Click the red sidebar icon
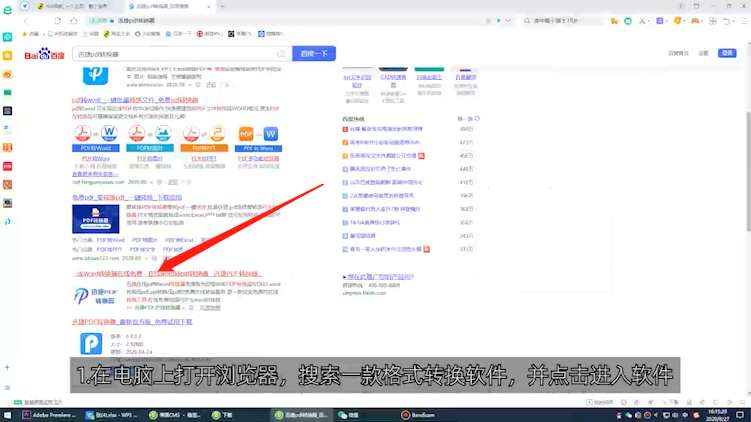Image resolution: width=751 pixels, height=422 pixels. 8,166
